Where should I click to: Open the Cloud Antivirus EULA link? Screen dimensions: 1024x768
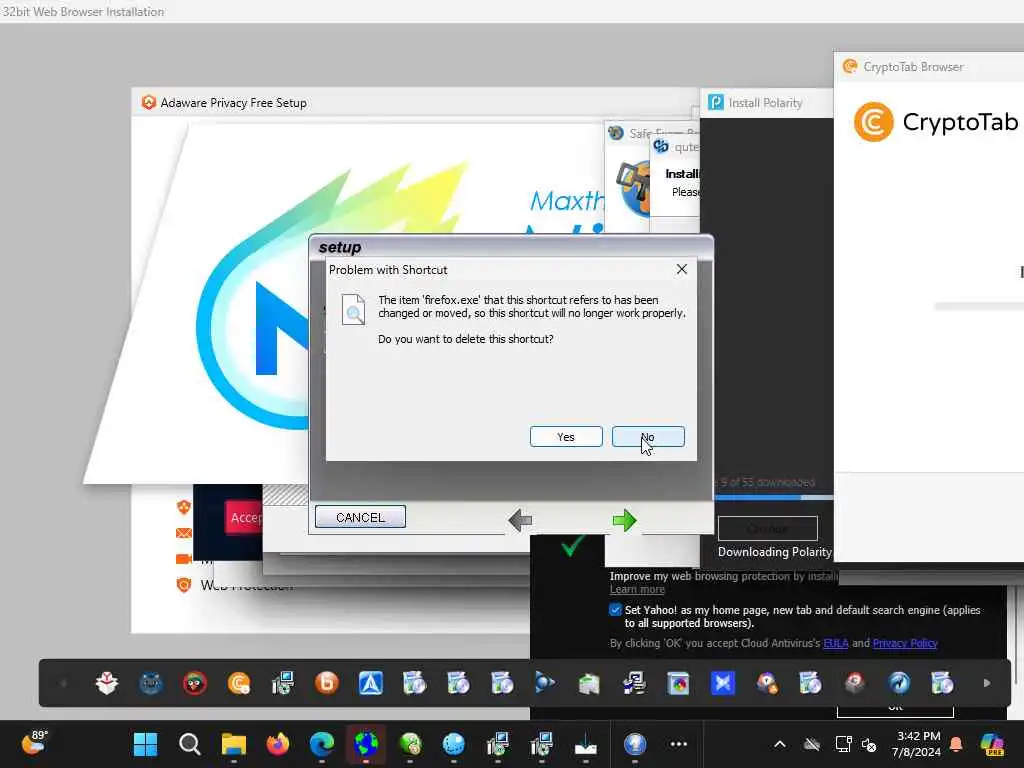pos(835,643)
